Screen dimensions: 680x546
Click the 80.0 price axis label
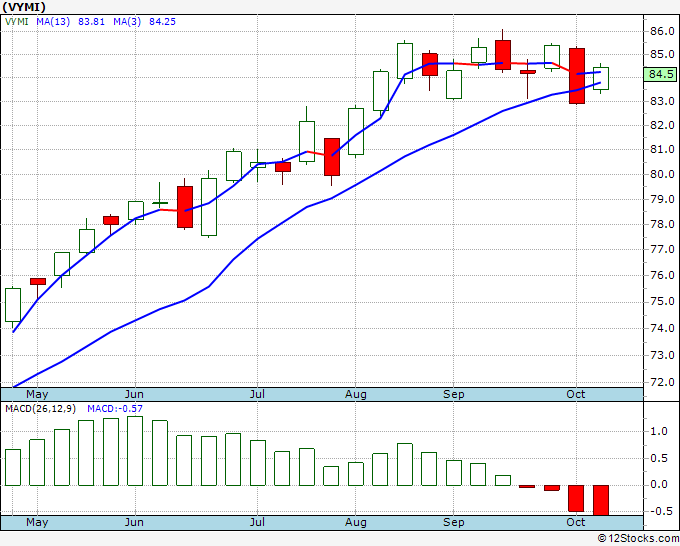click(662, 174)
